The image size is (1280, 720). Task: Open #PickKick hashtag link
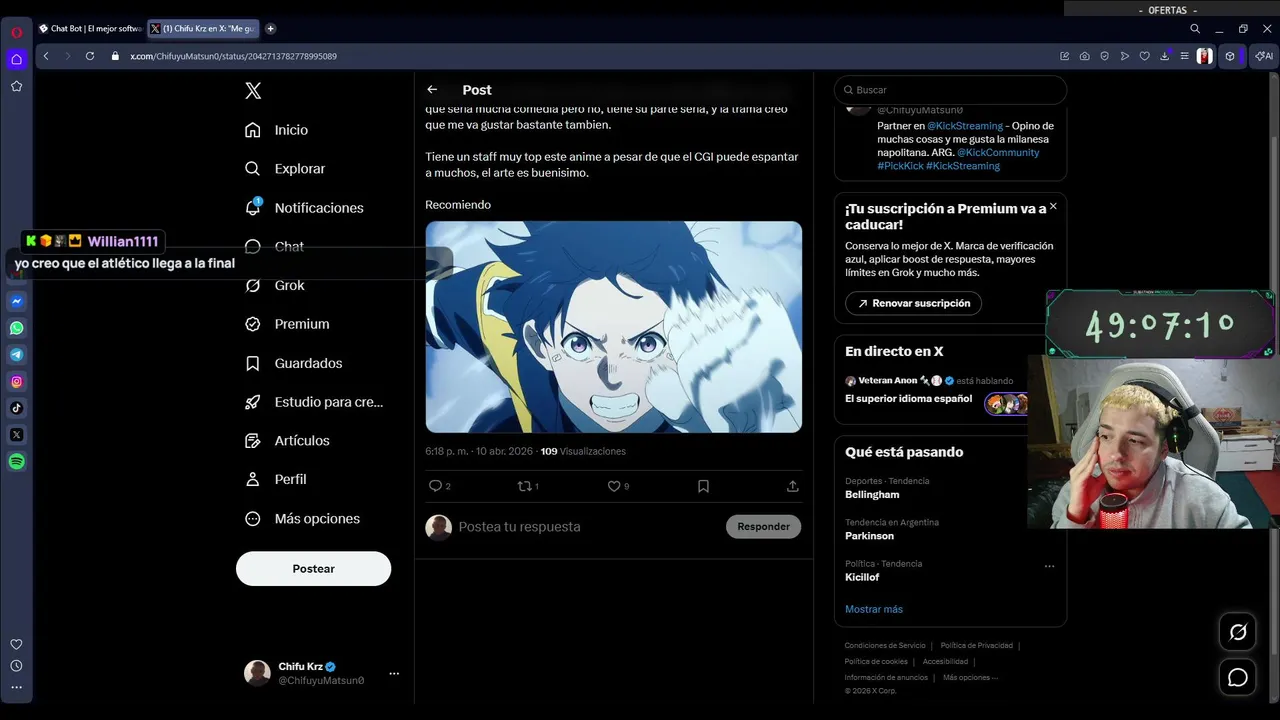(x=900, y=166)
